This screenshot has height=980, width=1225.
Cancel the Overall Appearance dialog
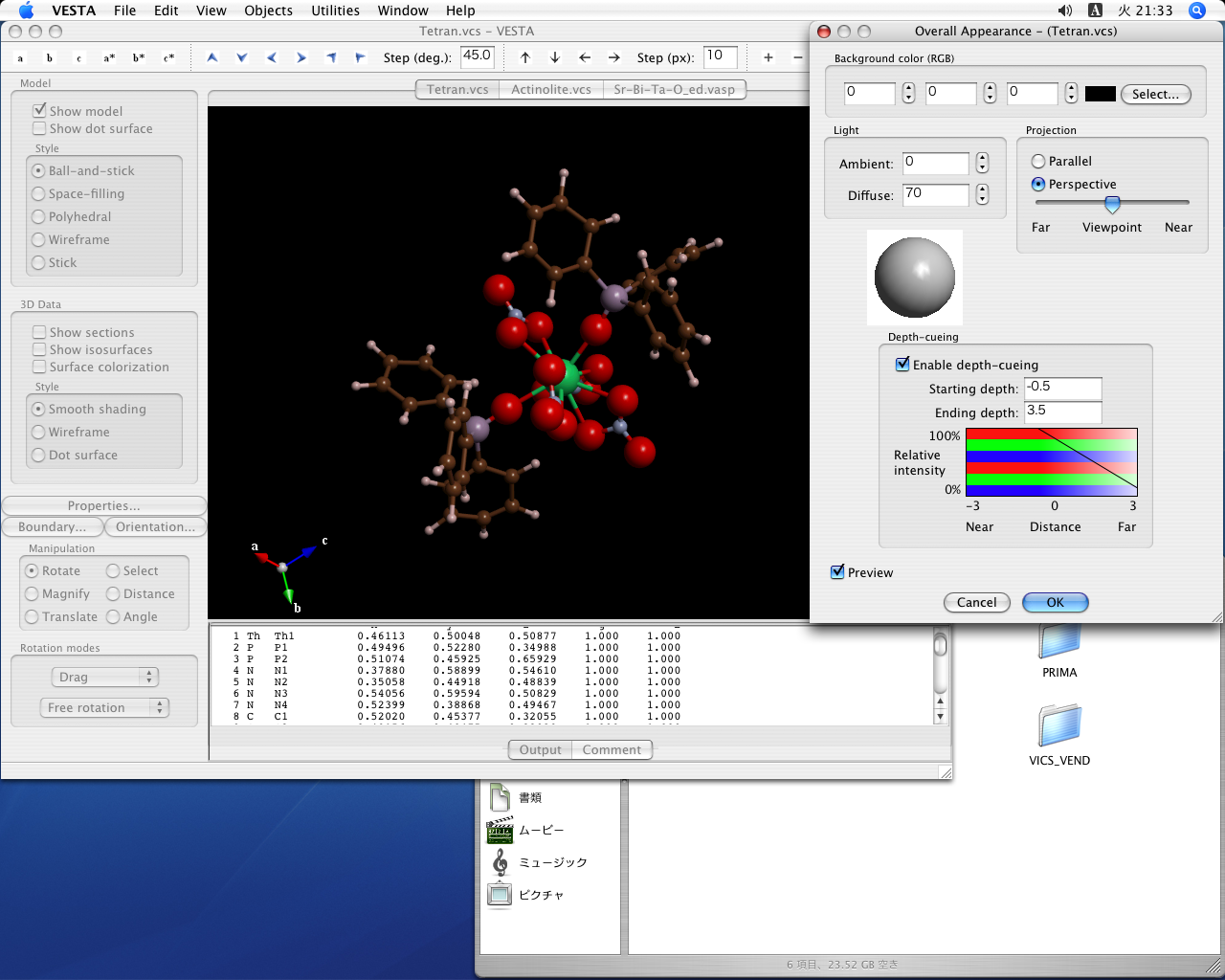[976, 602]
